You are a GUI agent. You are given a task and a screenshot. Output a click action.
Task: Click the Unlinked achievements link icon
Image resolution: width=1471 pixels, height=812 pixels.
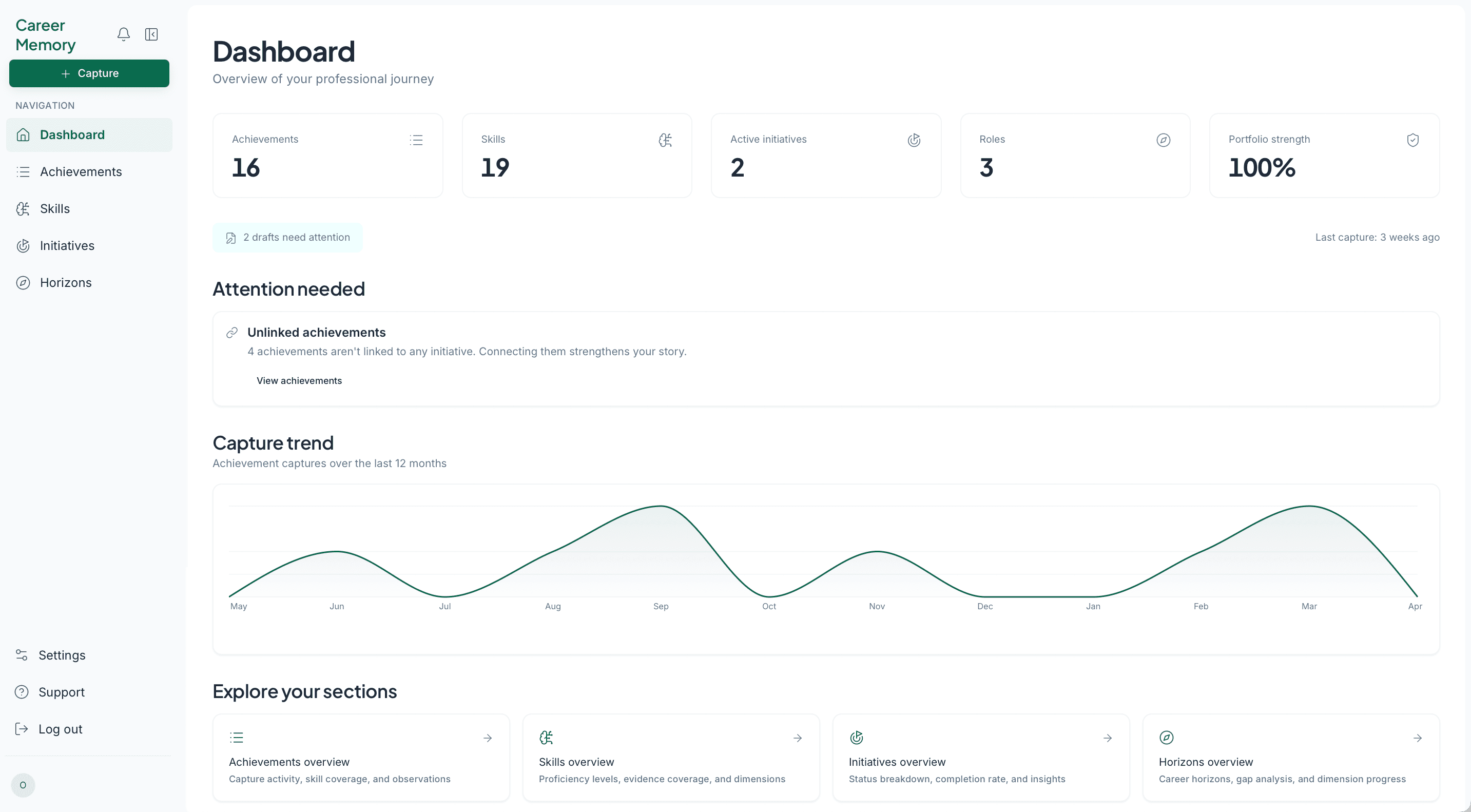point(232,333)
